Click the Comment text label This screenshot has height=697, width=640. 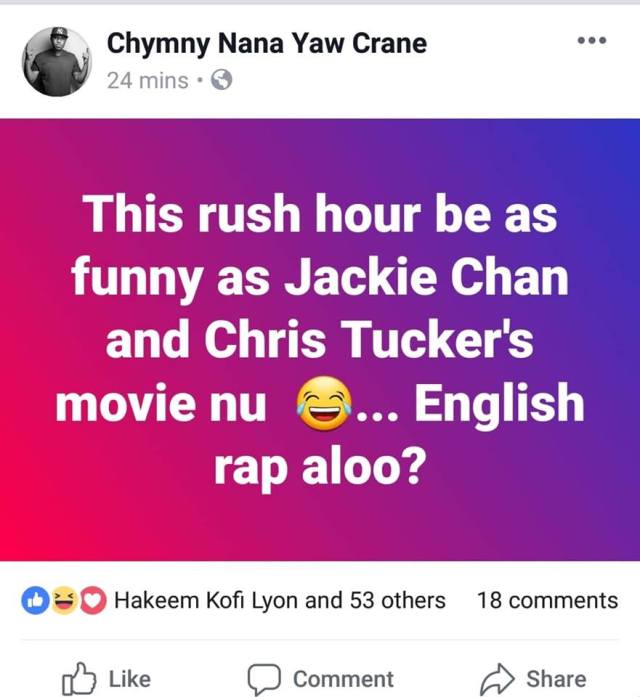tap(343, 679)
